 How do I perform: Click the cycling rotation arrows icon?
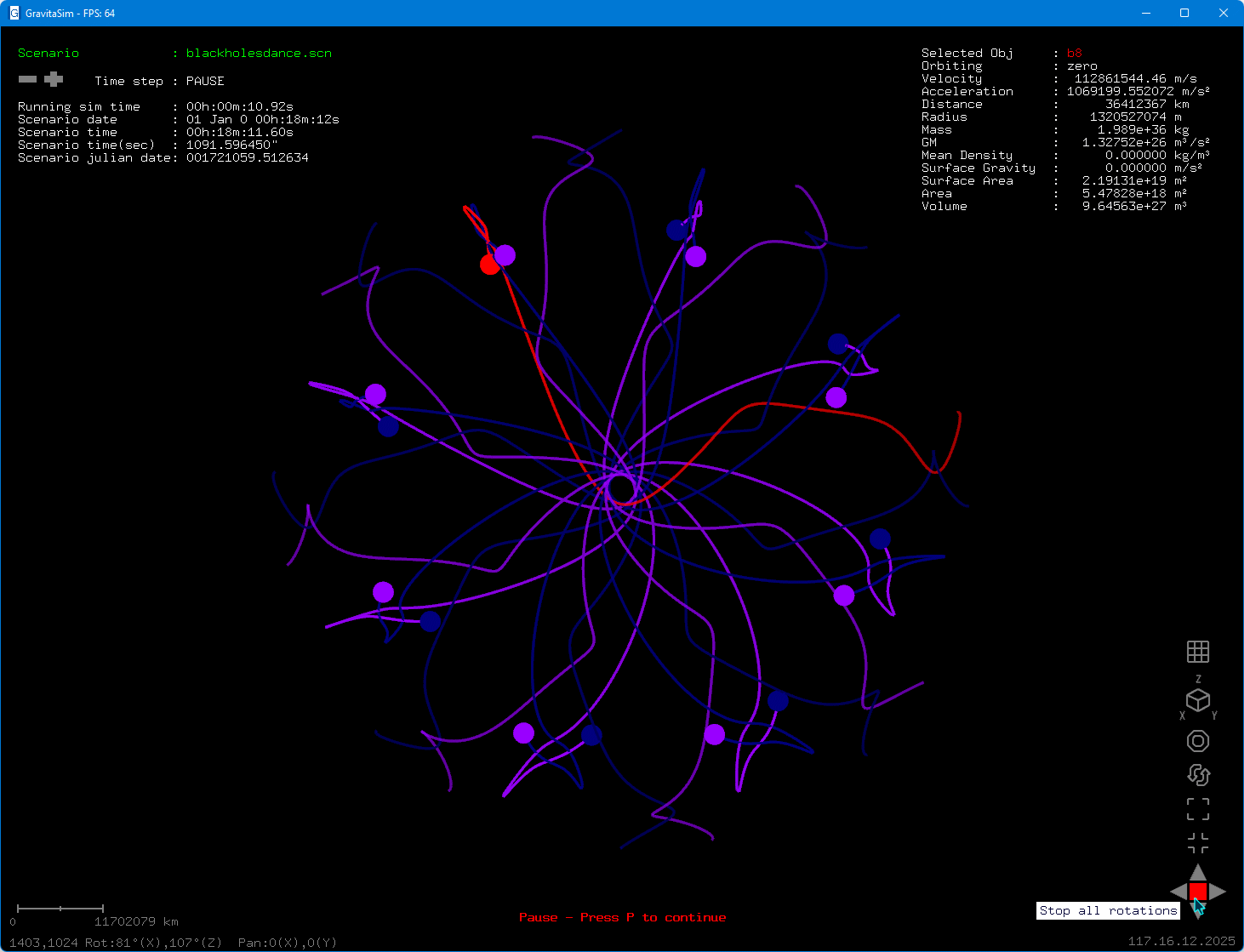[x=1198, y=775]
